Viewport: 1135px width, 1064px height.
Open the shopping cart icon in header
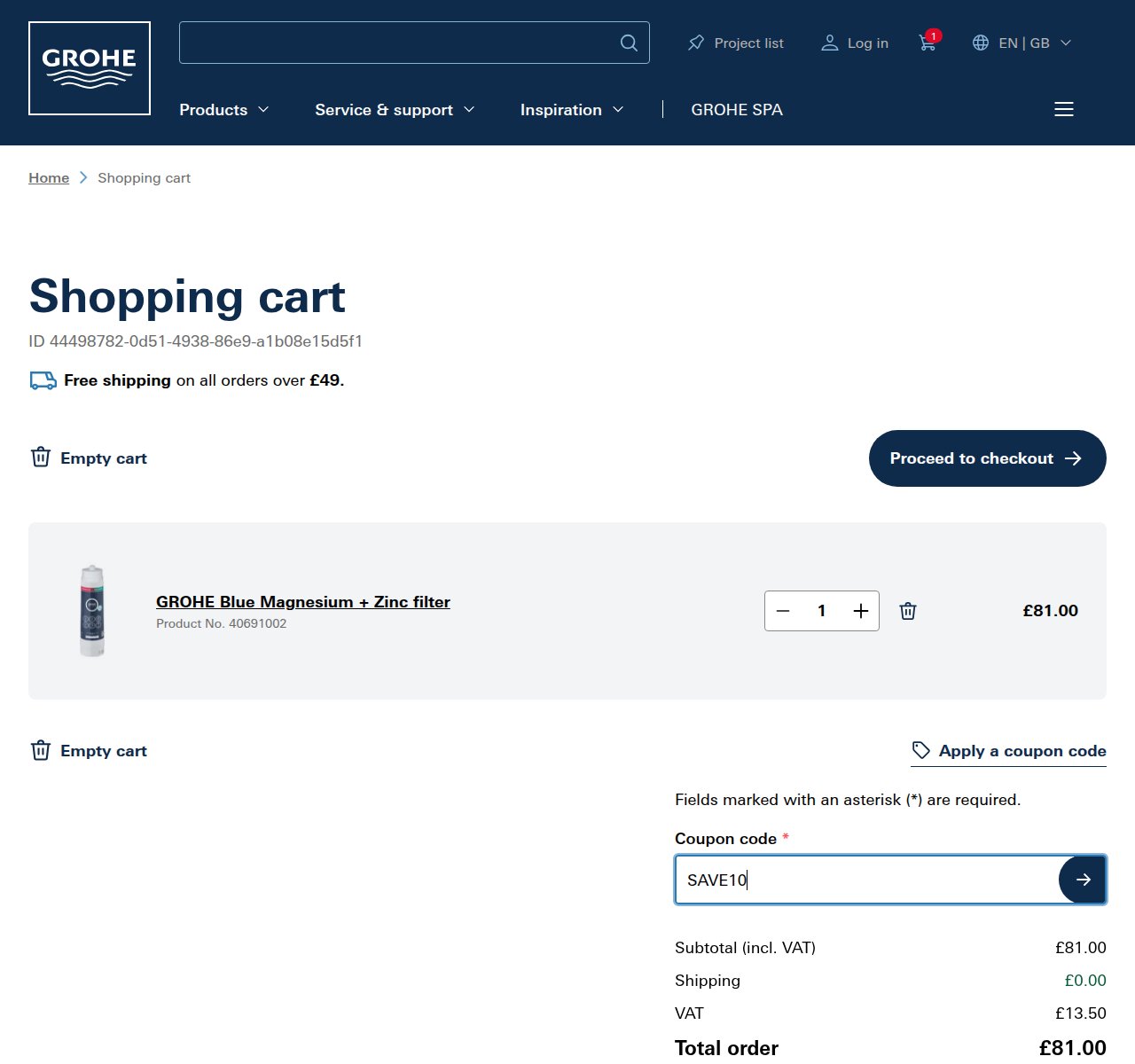928,42
